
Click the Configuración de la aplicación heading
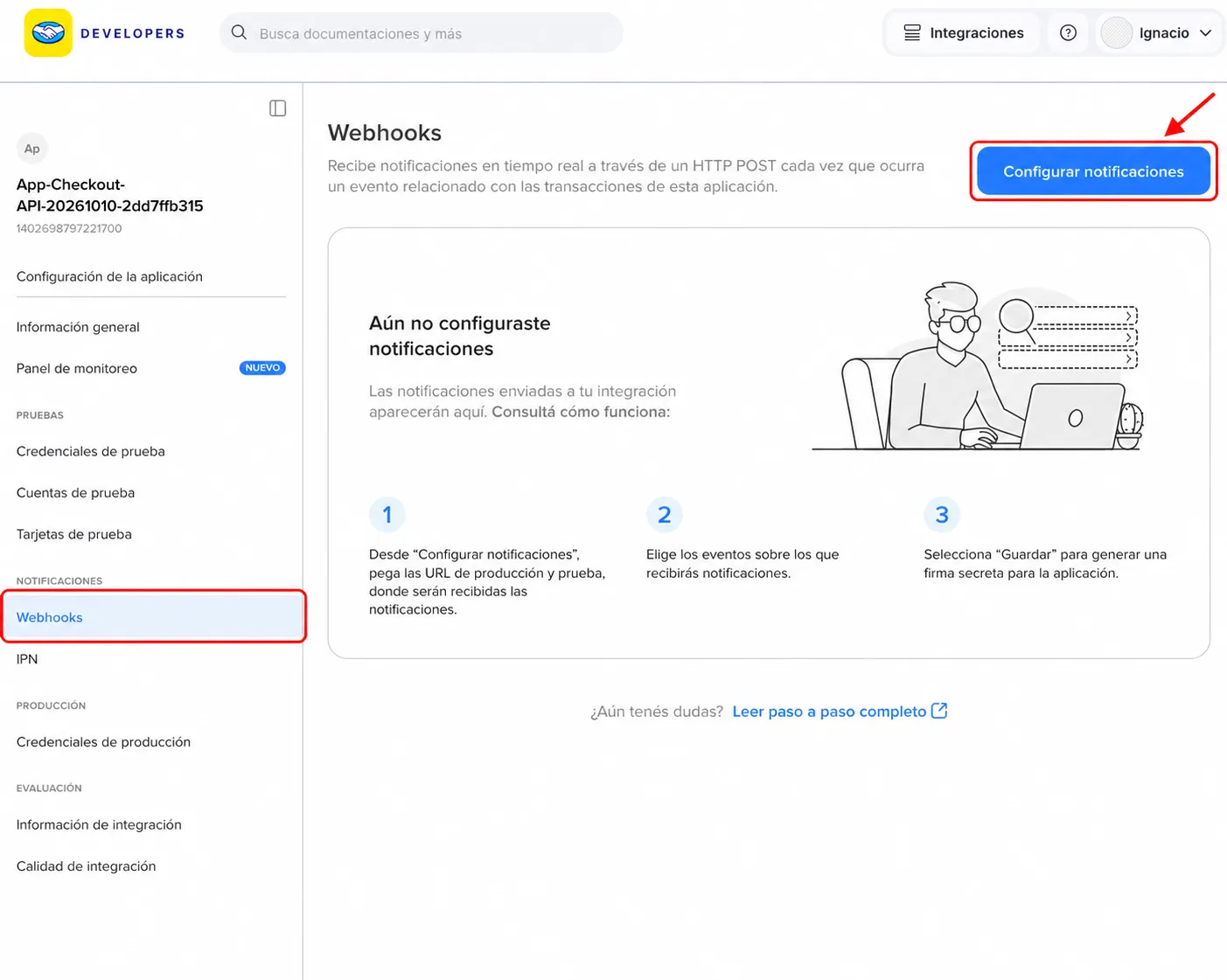tap(109, 276)
